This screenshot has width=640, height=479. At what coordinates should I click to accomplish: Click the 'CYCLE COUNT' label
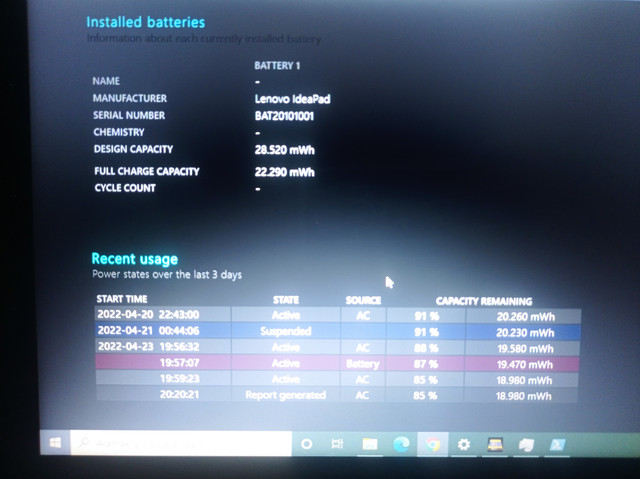coord(125,188)
